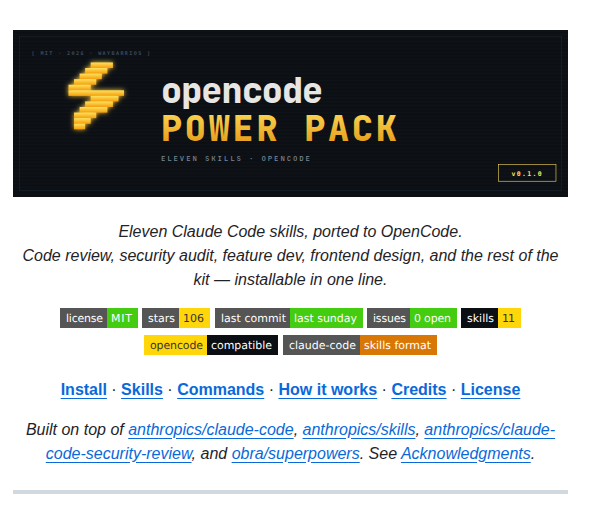Click the stars 106 badge

tap(176, 318)
